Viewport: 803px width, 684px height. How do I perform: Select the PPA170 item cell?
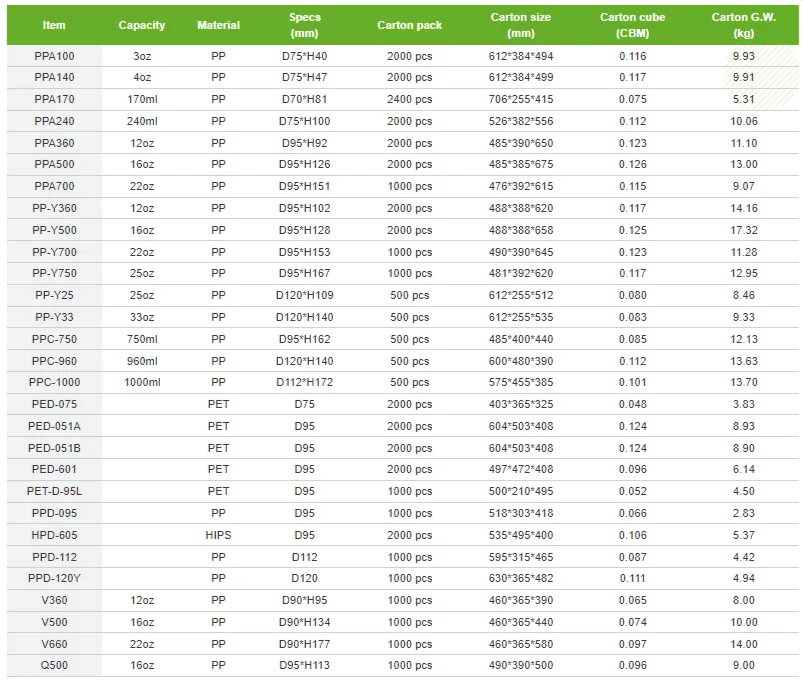54,99
